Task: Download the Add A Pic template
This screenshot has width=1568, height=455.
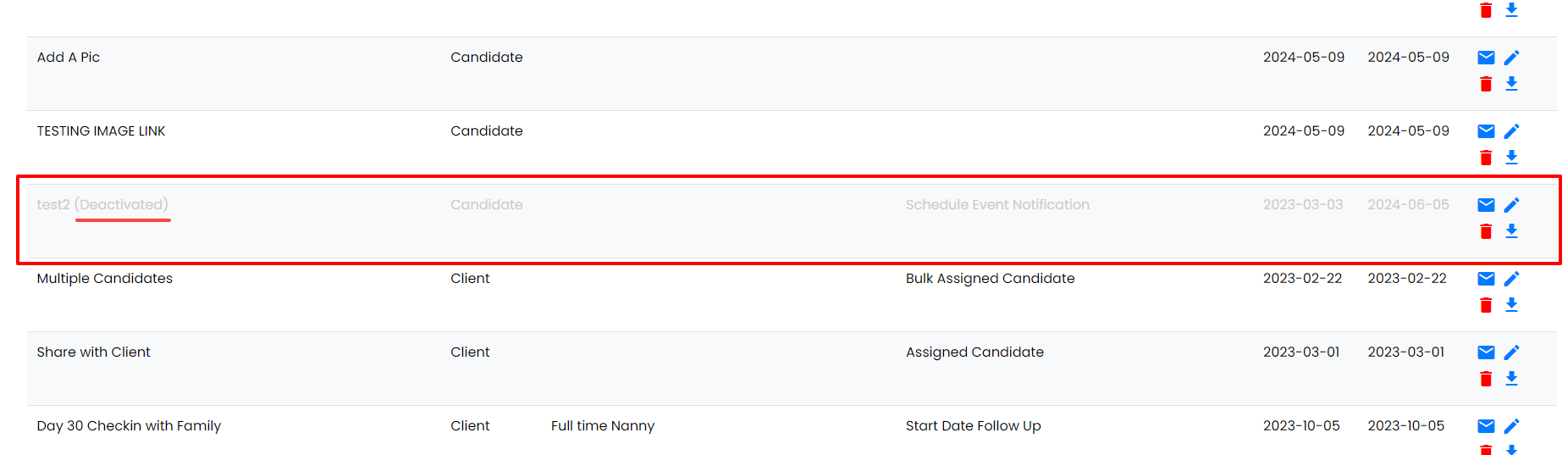Action: pyautogui.click(x=1511, y=84)
